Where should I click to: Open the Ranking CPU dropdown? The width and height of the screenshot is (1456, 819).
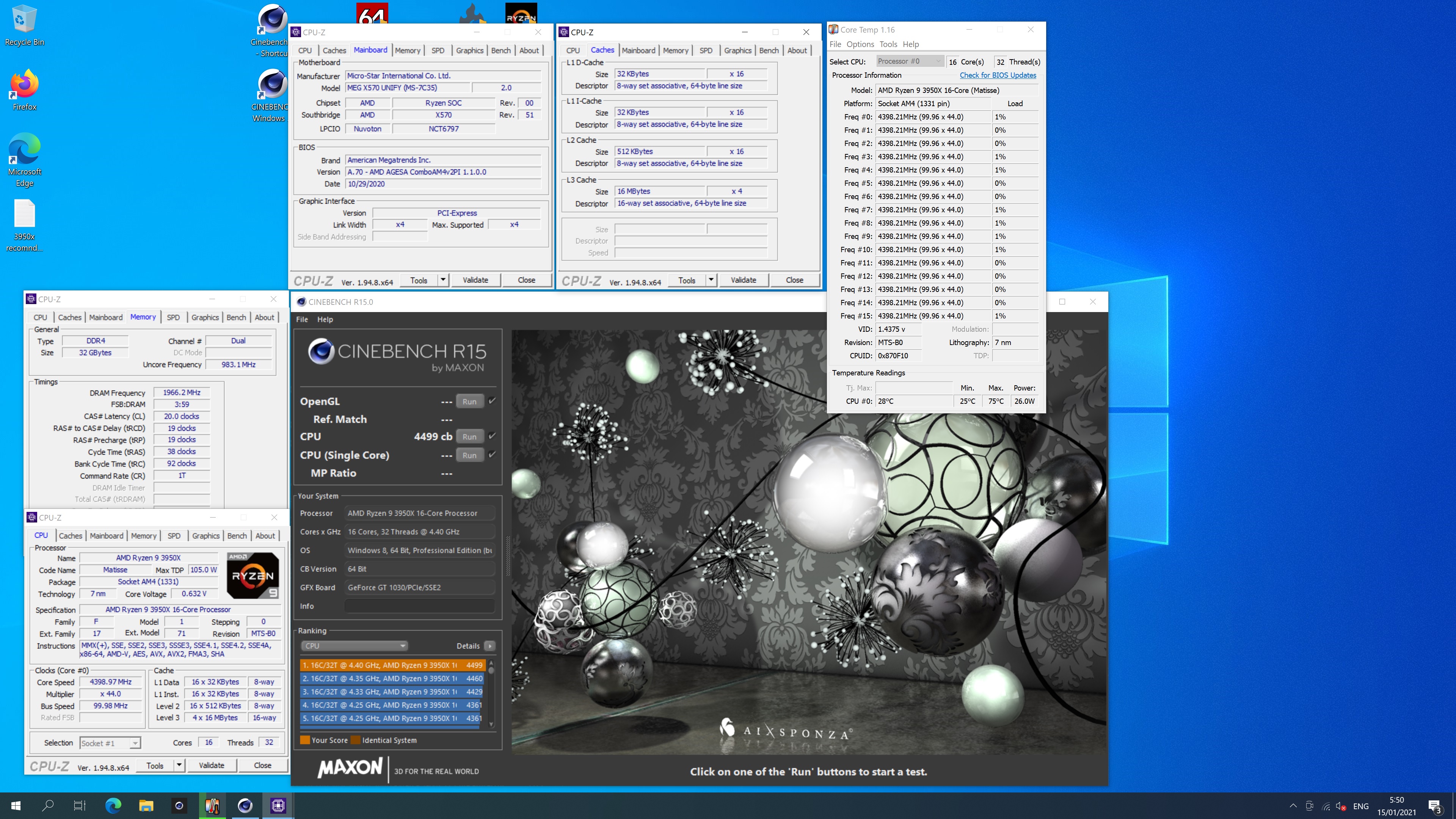(355, 646)
